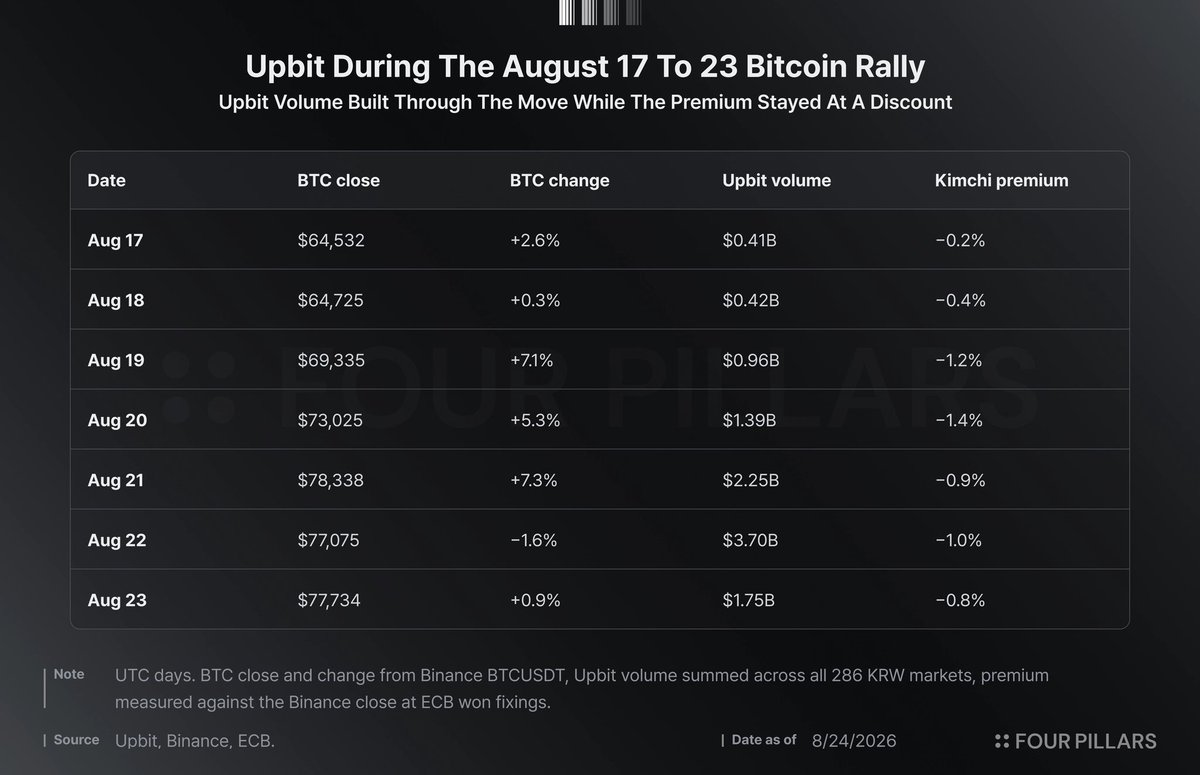Select the BTC close column header
This screenshot has height=775, width=1200.
tap(338, 181)
